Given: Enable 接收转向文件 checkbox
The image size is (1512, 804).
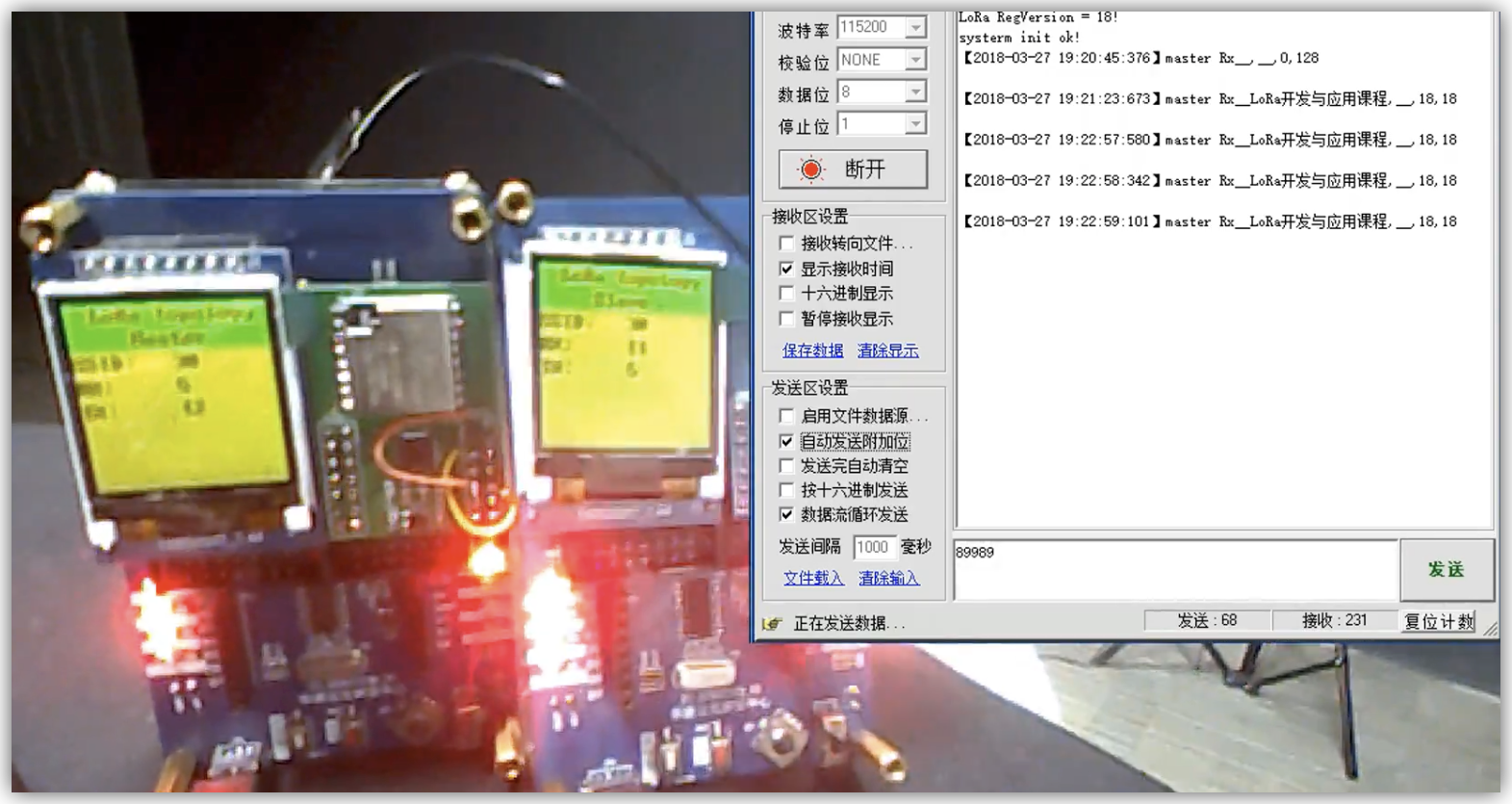Looking at the screenshot, I should coord(786,244).
